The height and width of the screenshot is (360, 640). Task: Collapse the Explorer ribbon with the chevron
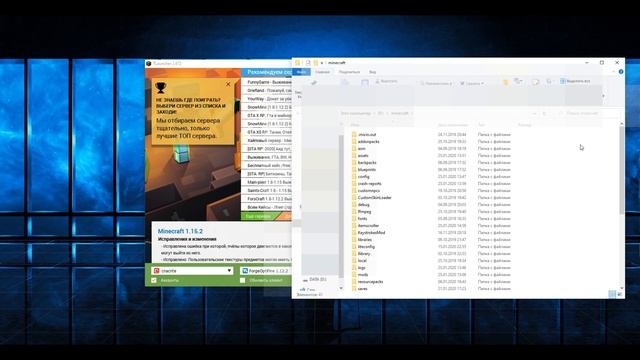point(614,72)
